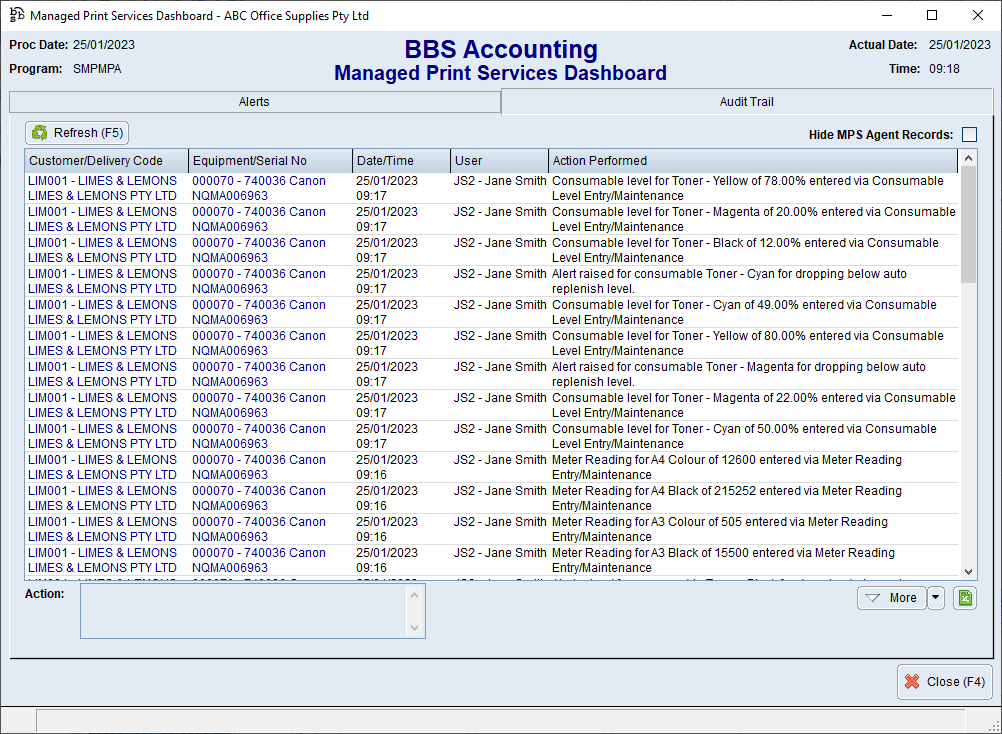Select the Audit Trail tab
The height and width of the screenshot is (734, 1002).
(746, 102)
